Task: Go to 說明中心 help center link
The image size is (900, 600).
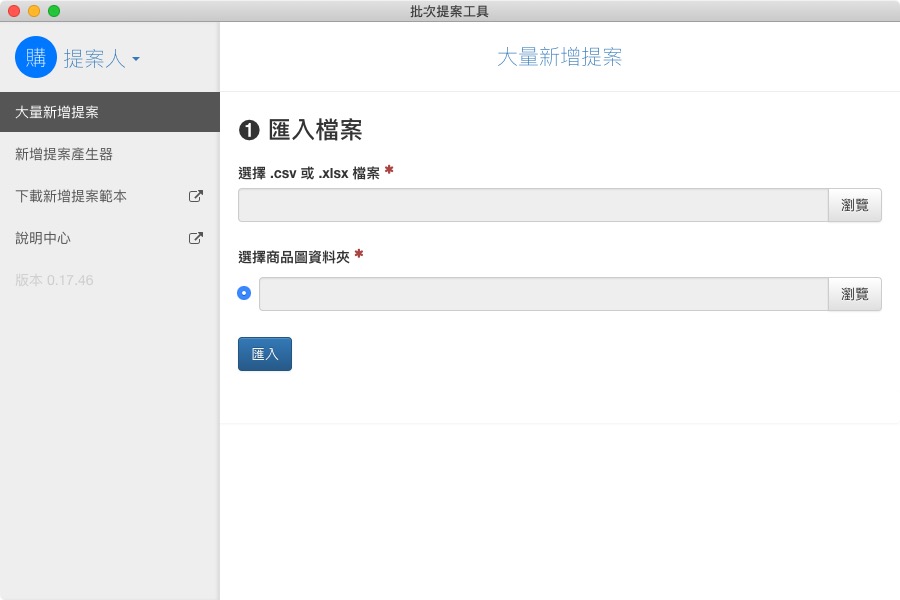Action: (x=110, y=238)
